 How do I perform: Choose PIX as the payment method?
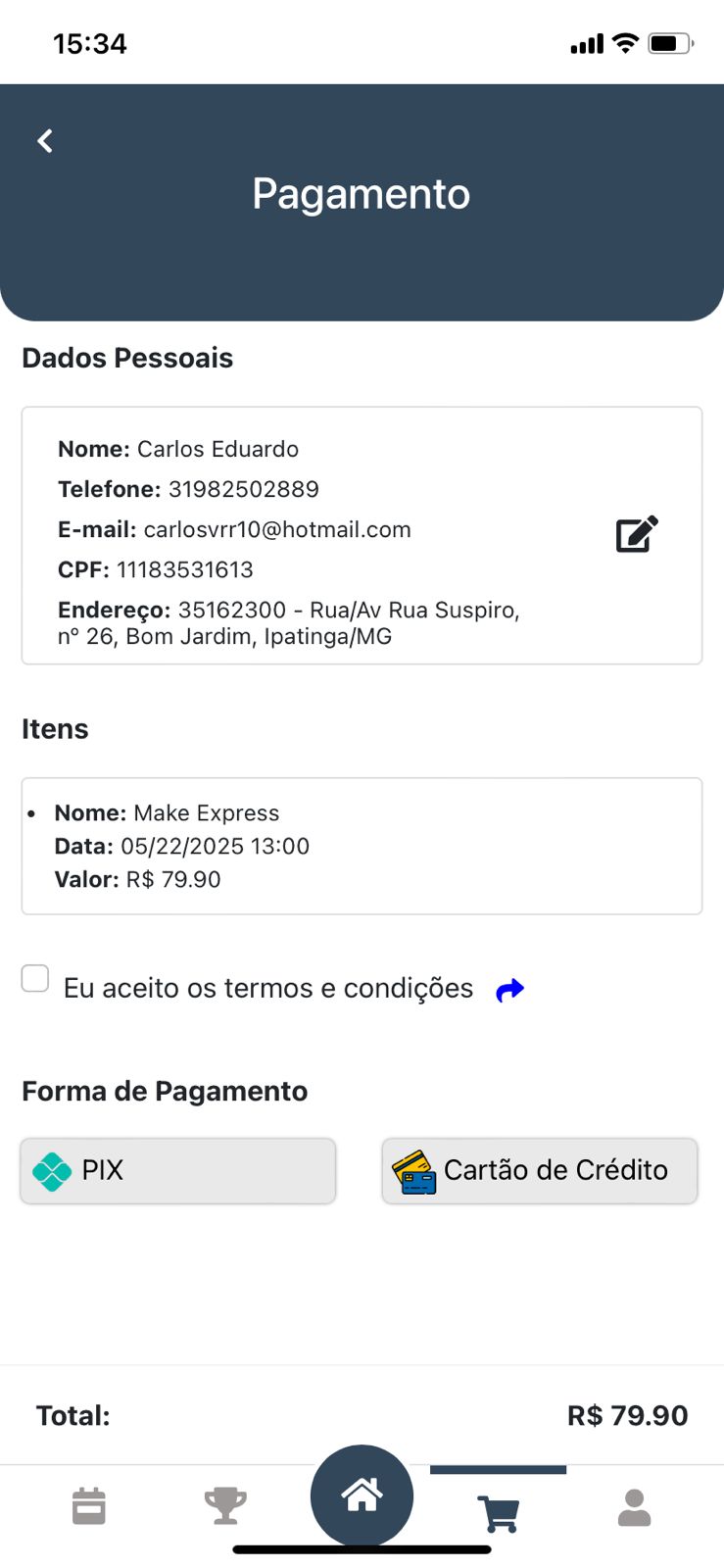tap(178, 1170)
